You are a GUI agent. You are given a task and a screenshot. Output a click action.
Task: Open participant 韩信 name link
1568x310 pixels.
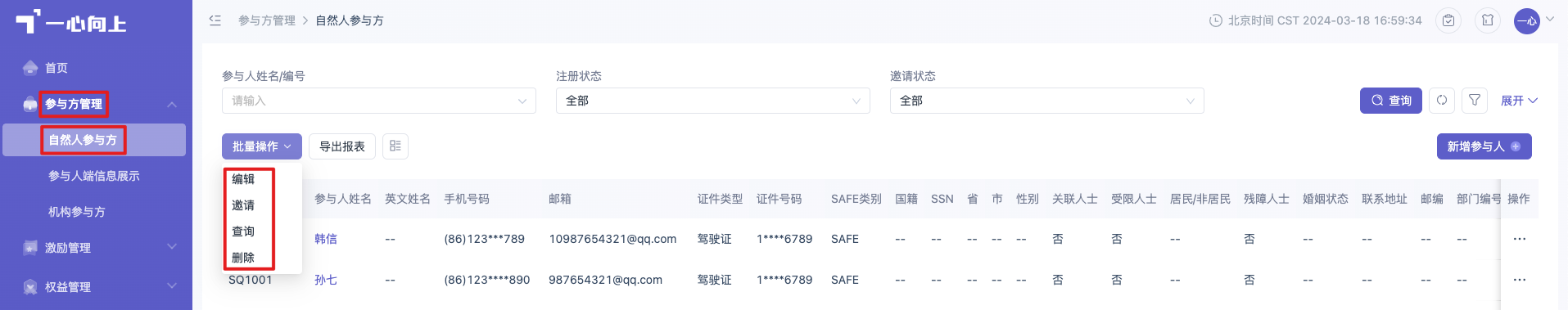tap(326, 239)
